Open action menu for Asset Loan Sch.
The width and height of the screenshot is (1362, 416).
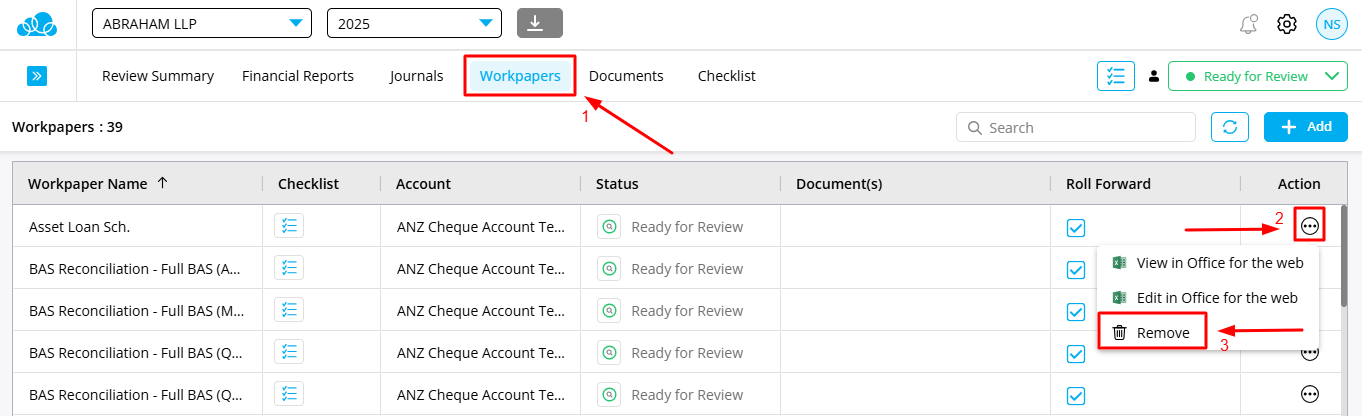[x=1309, y=227]
